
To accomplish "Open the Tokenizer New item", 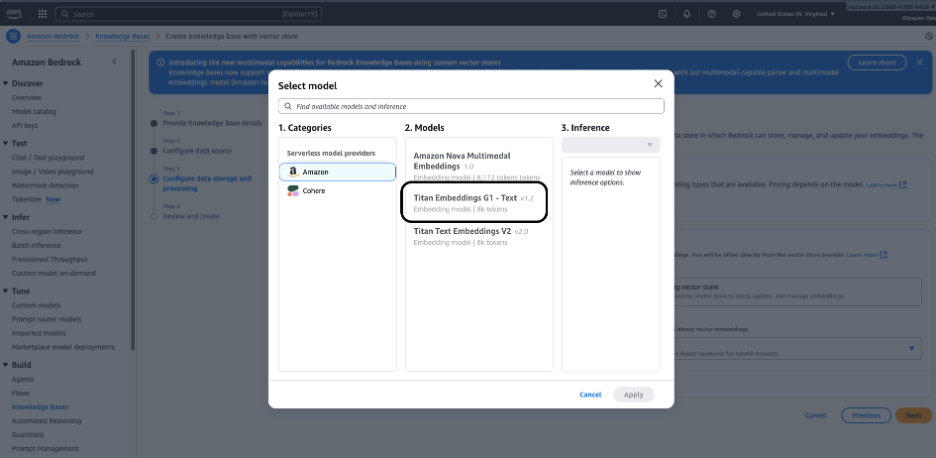I will 36,199.
